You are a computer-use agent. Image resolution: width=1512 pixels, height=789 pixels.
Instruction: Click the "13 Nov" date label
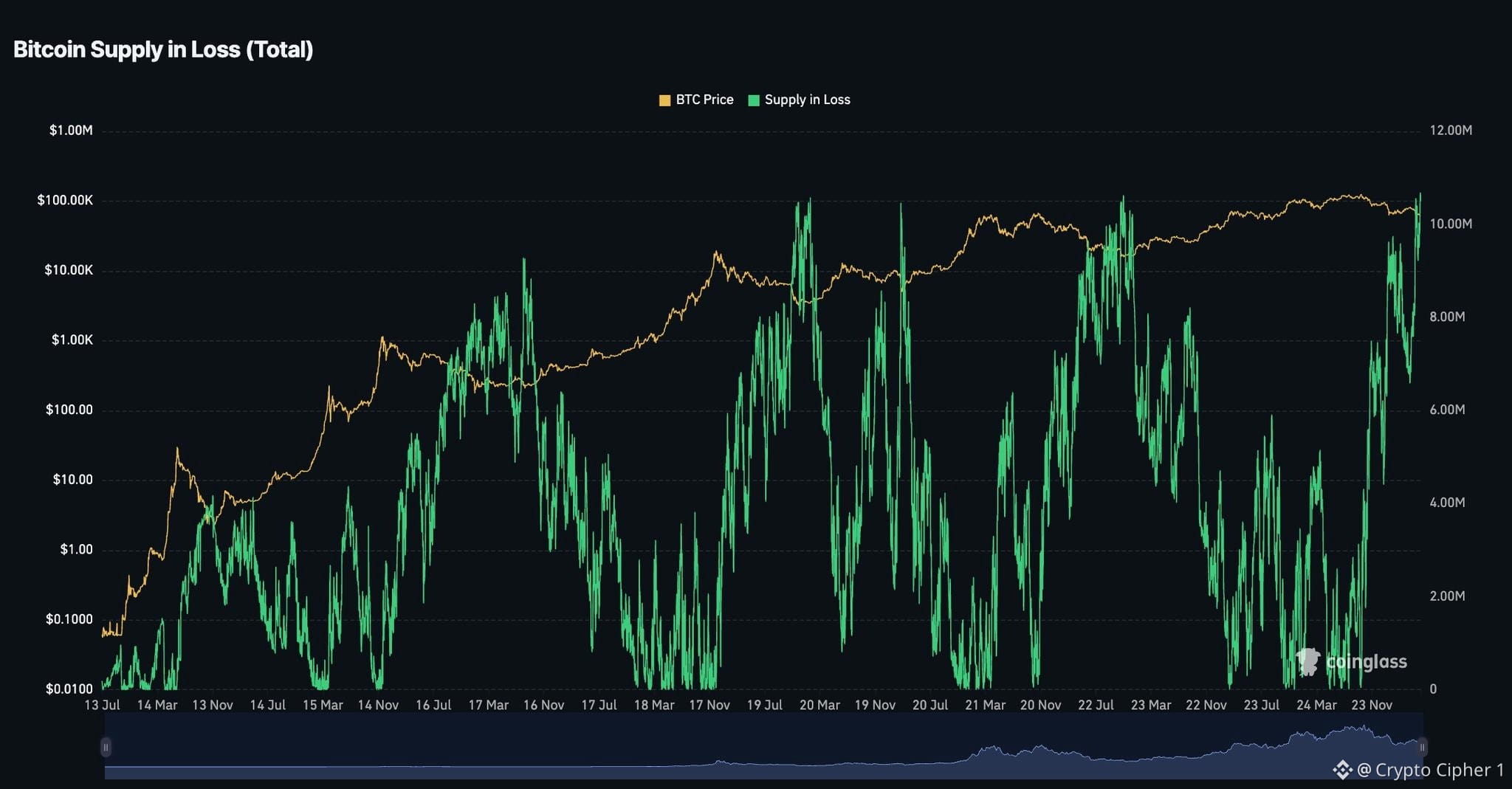click(213, 705)
